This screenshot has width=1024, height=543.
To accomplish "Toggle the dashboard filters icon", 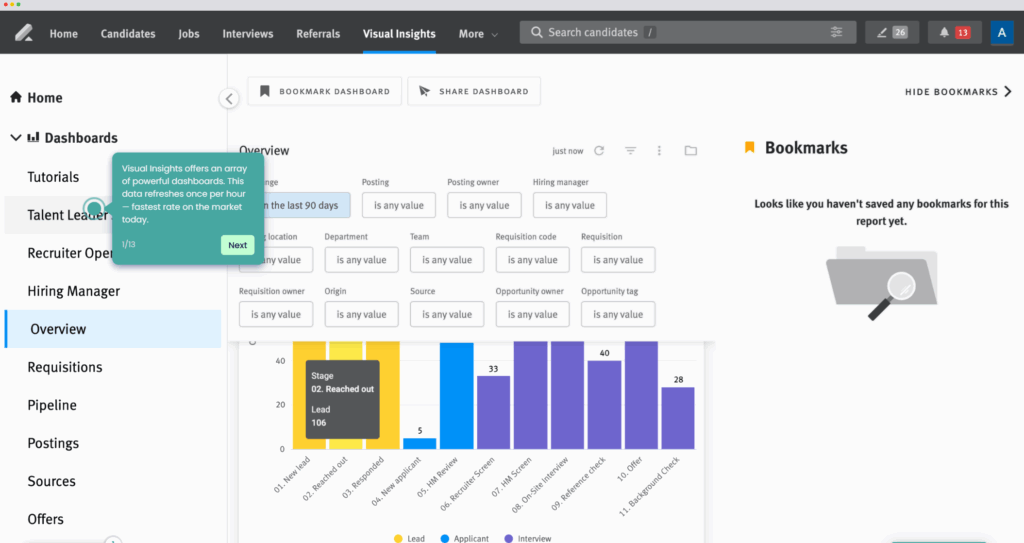I will [x=630, y=151].
